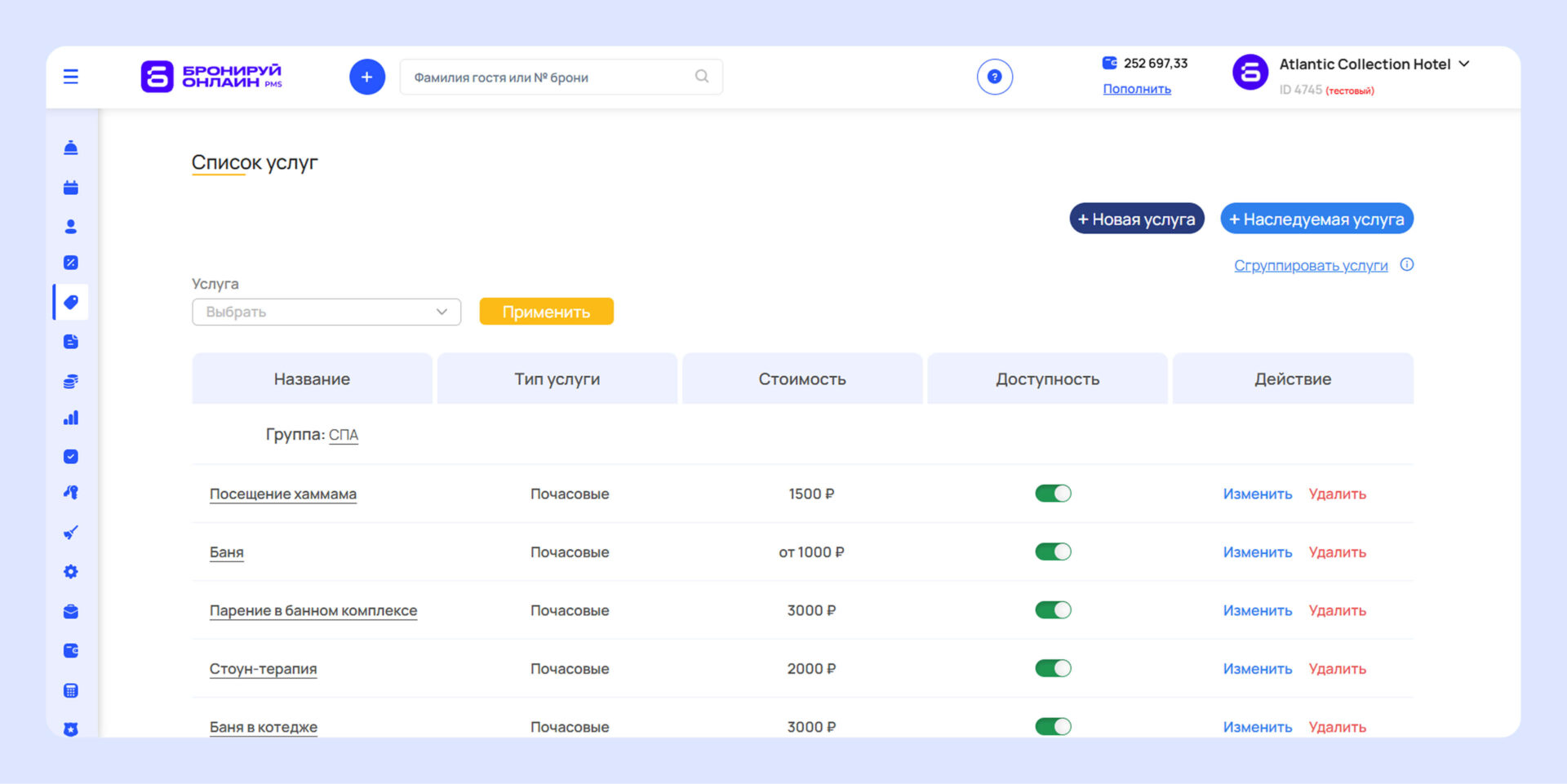The height and width of the screenshot is (784, 1567).
Task: Open the help question mark icon
Action: click(994, 77)
